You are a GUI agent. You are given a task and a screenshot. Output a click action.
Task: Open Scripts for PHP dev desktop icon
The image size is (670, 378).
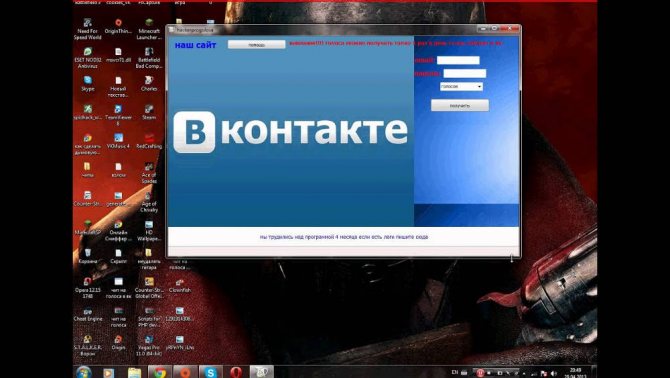click(x=149, y=317)
